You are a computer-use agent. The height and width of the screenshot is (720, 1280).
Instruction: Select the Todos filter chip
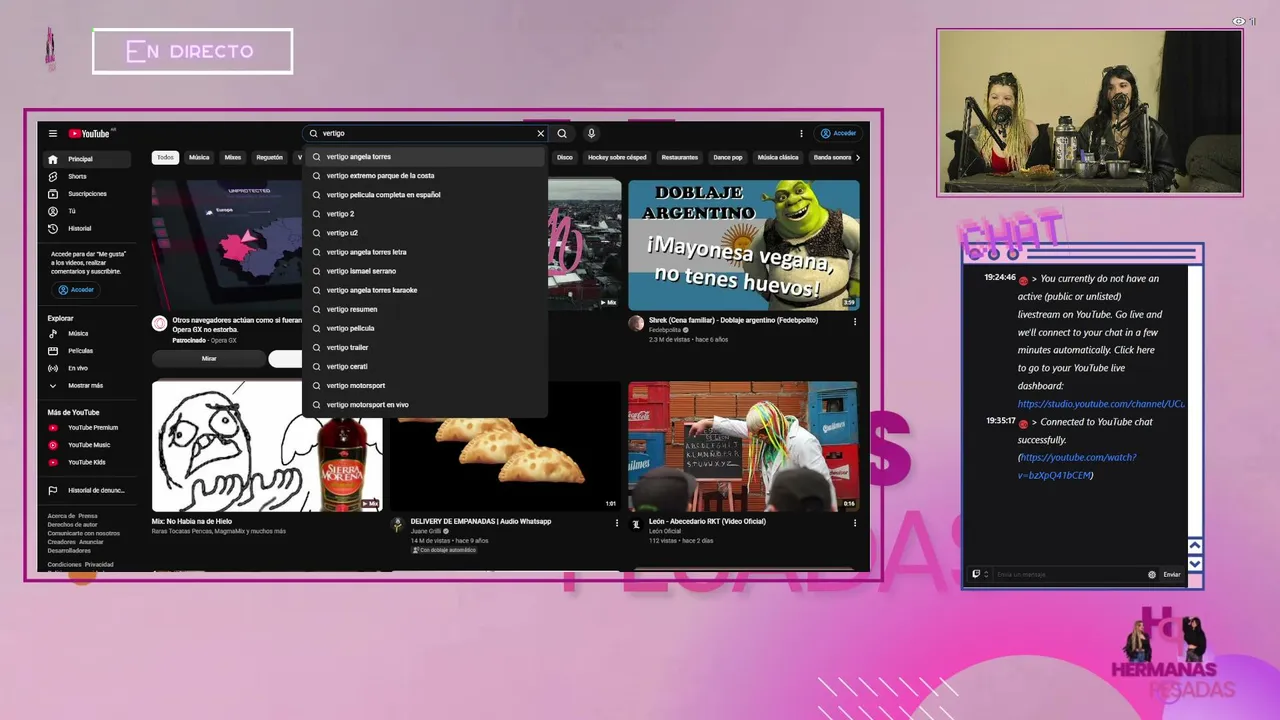(165, 157)
